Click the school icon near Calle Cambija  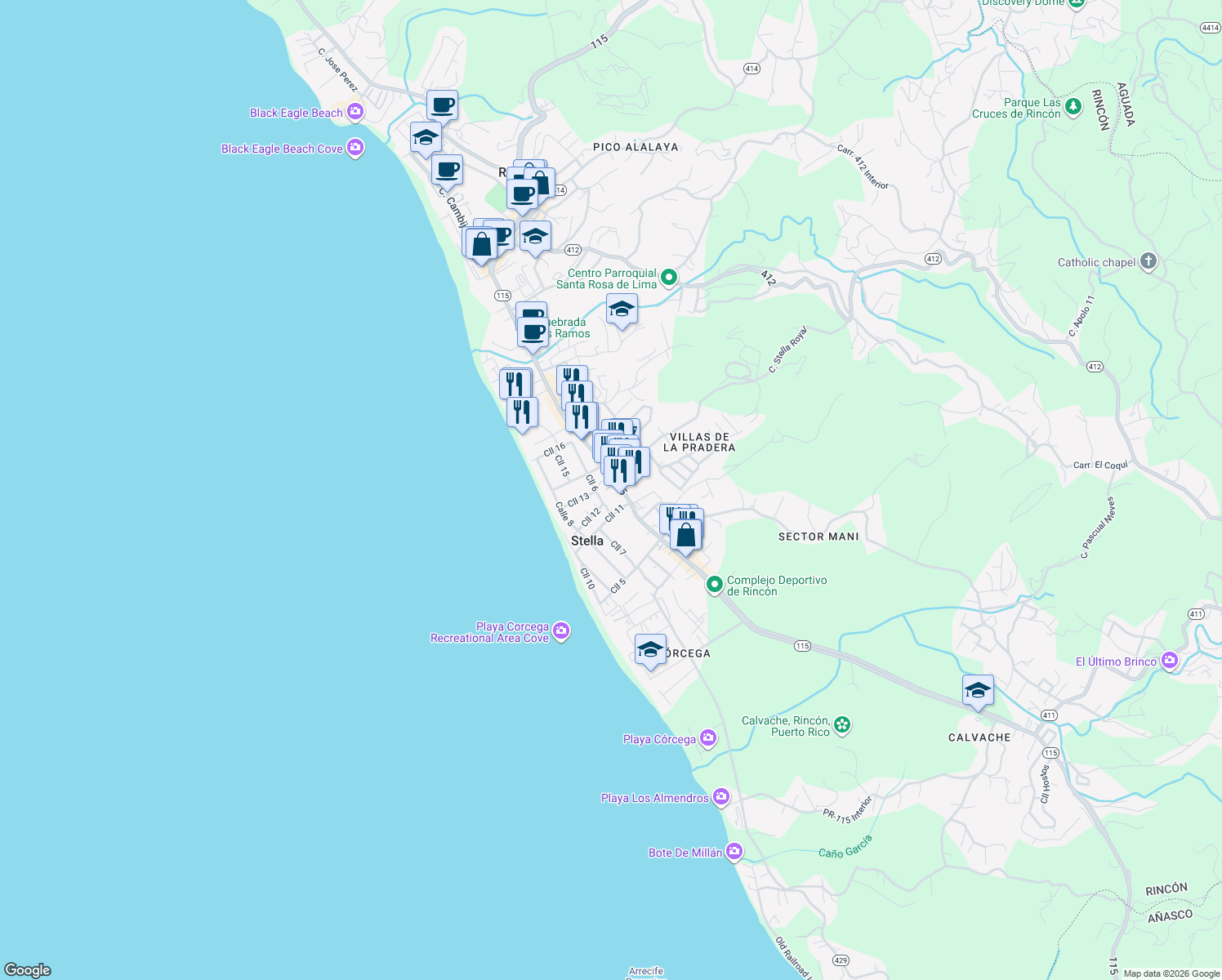point(425,137)
